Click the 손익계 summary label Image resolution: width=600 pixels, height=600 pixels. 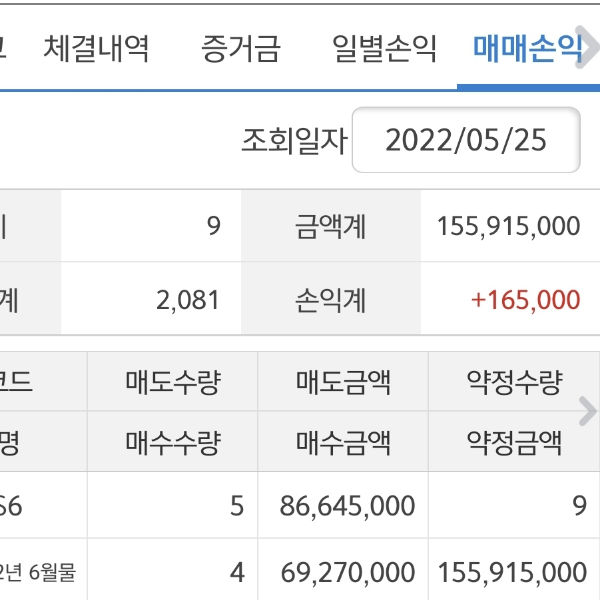click(x=331, y=299)
